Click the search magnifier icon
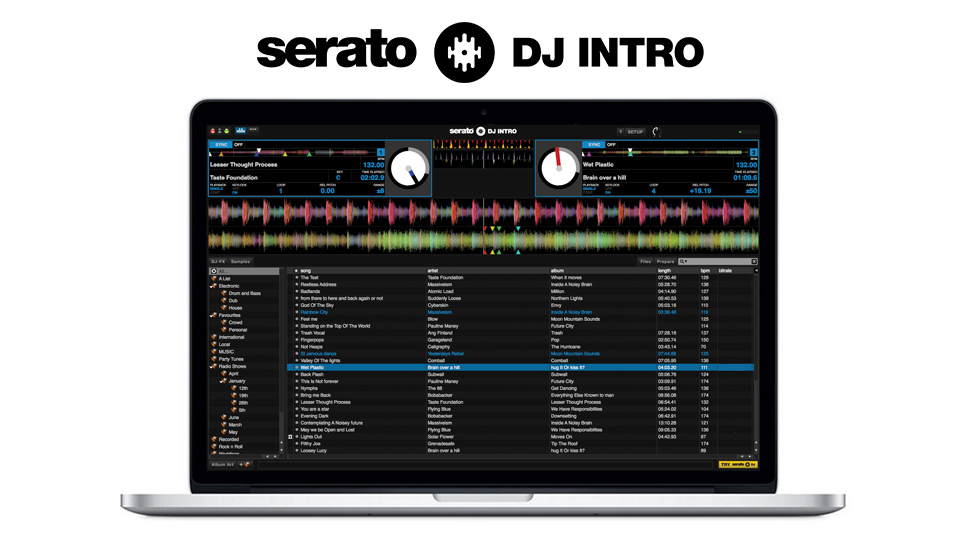The width and height of the screenshot is (960, 540). (x=682, y=261)
